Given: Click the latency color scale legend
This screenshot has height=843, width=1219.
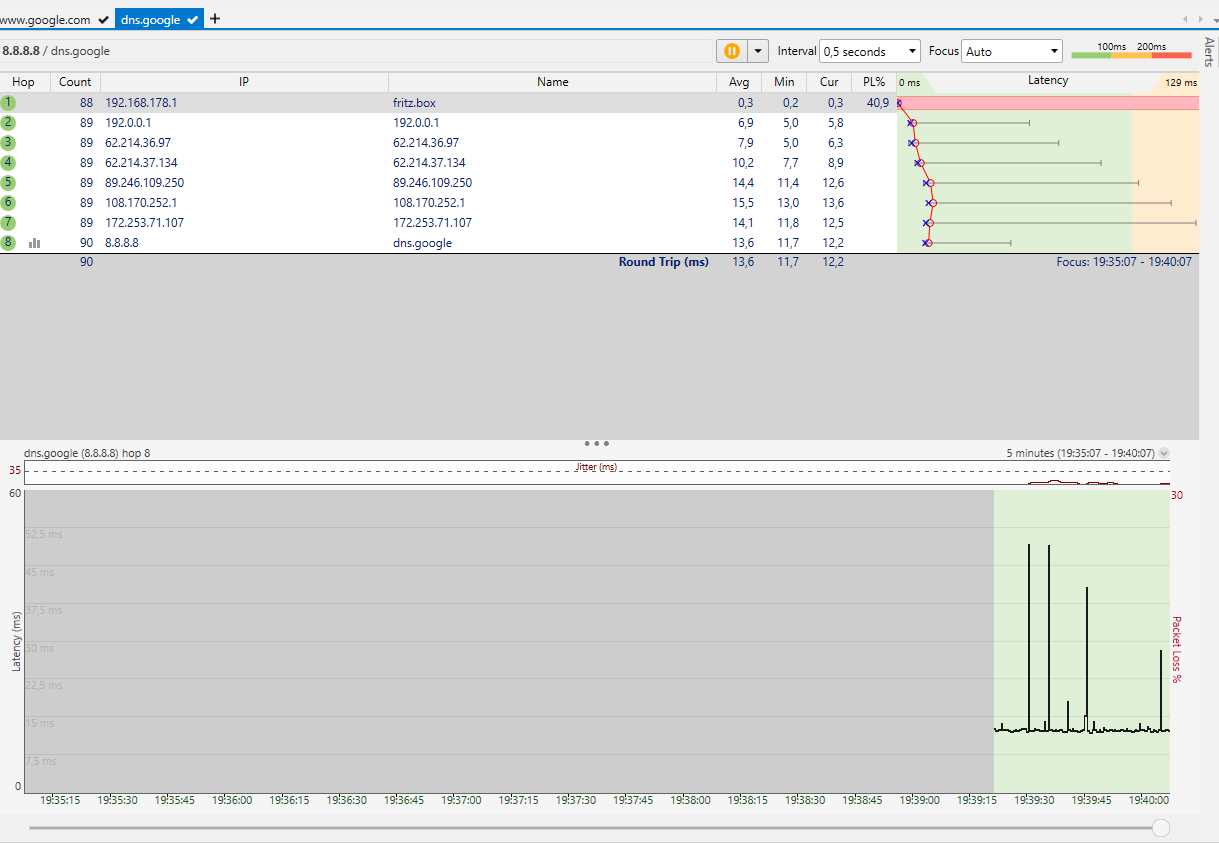Looking at the screenshot, I should 1131,51.
